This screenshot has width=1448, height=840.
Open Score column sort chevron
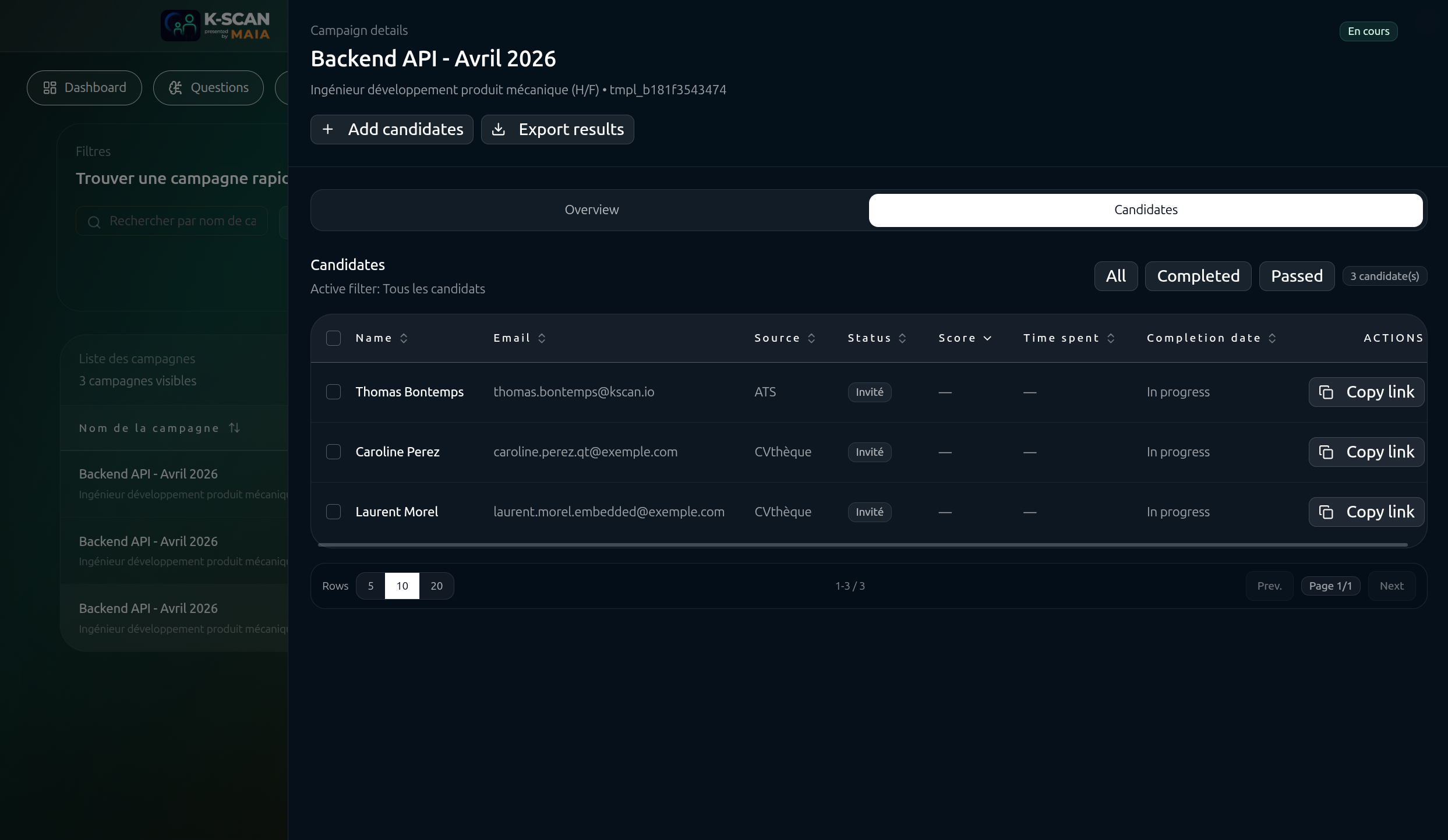click(x=987, y=338)
